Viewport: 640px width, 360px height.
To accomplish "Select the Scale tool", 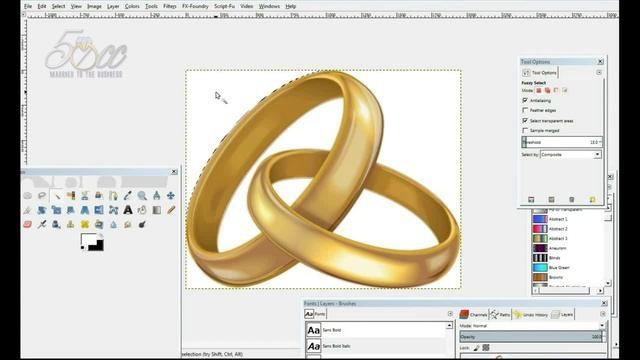I will pos(56,210).
